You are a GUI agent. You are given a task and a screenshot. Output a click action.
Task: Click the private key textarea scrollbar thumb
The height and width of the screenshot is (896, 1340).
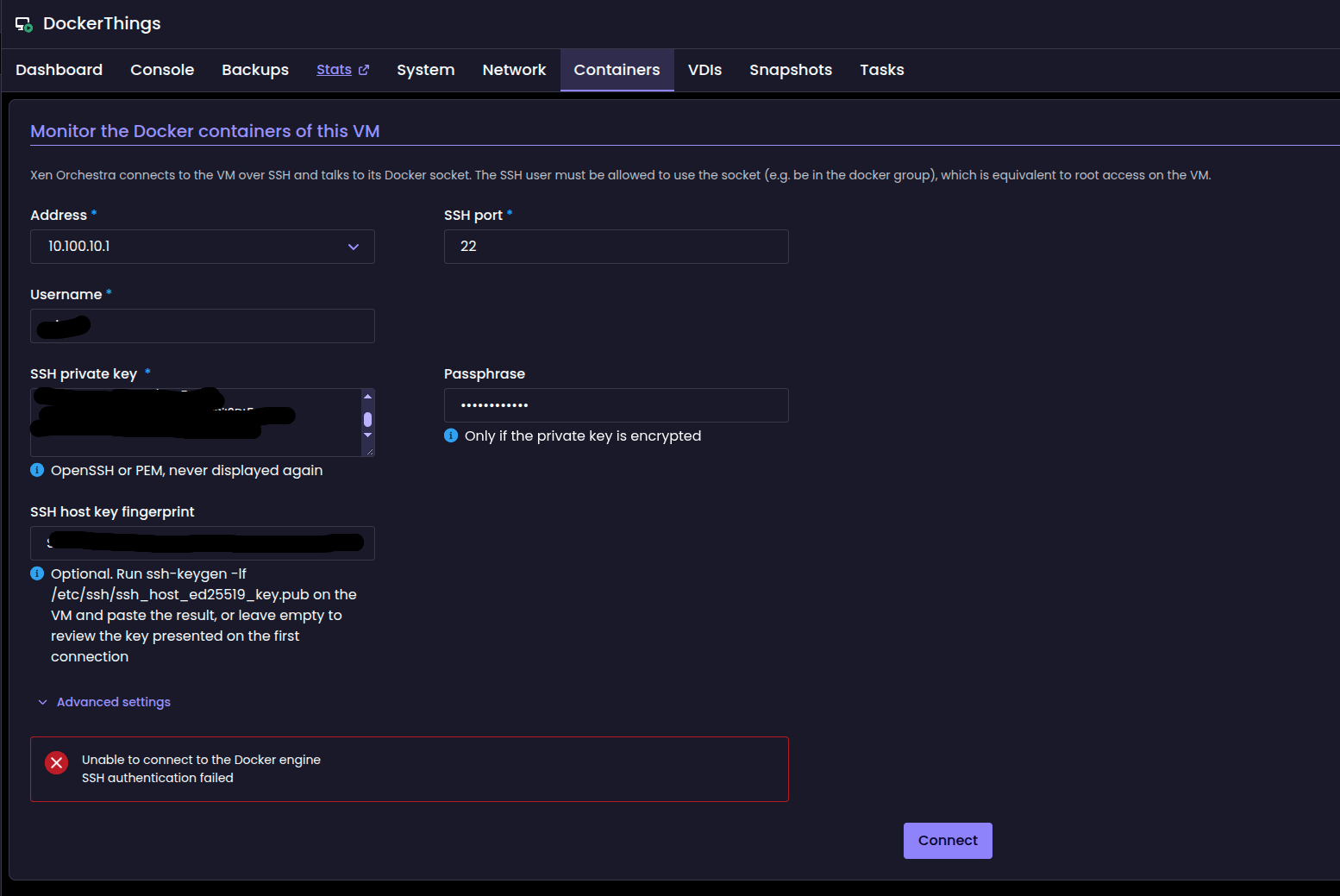(x=368, y=419)
